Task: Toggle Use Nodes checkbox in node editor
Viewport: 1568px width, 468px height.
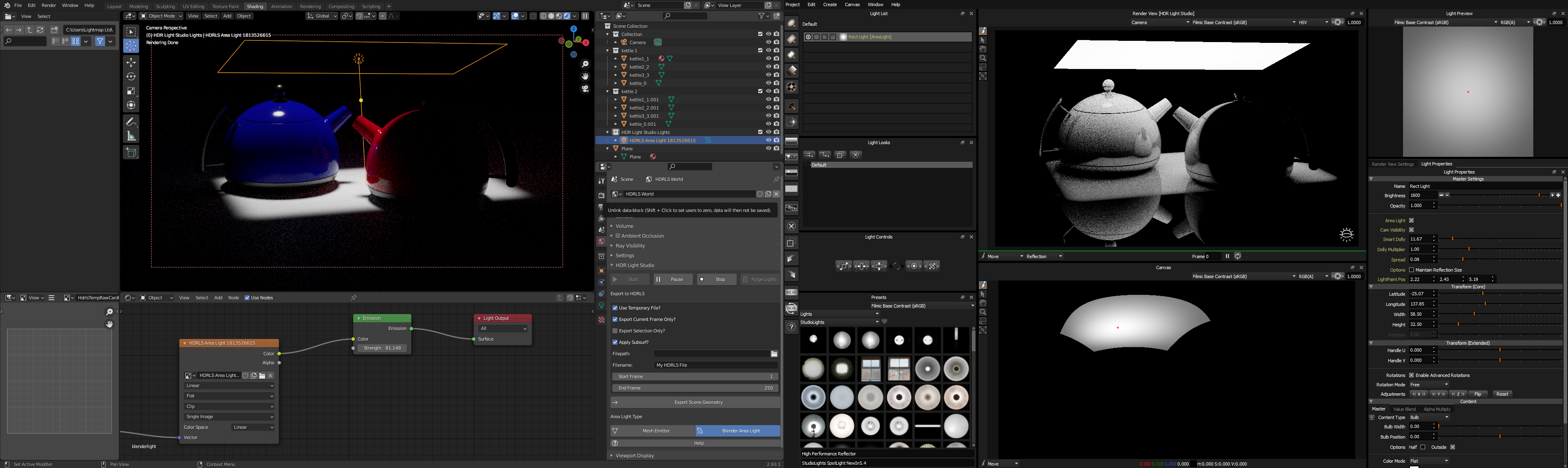Action: 247,298
